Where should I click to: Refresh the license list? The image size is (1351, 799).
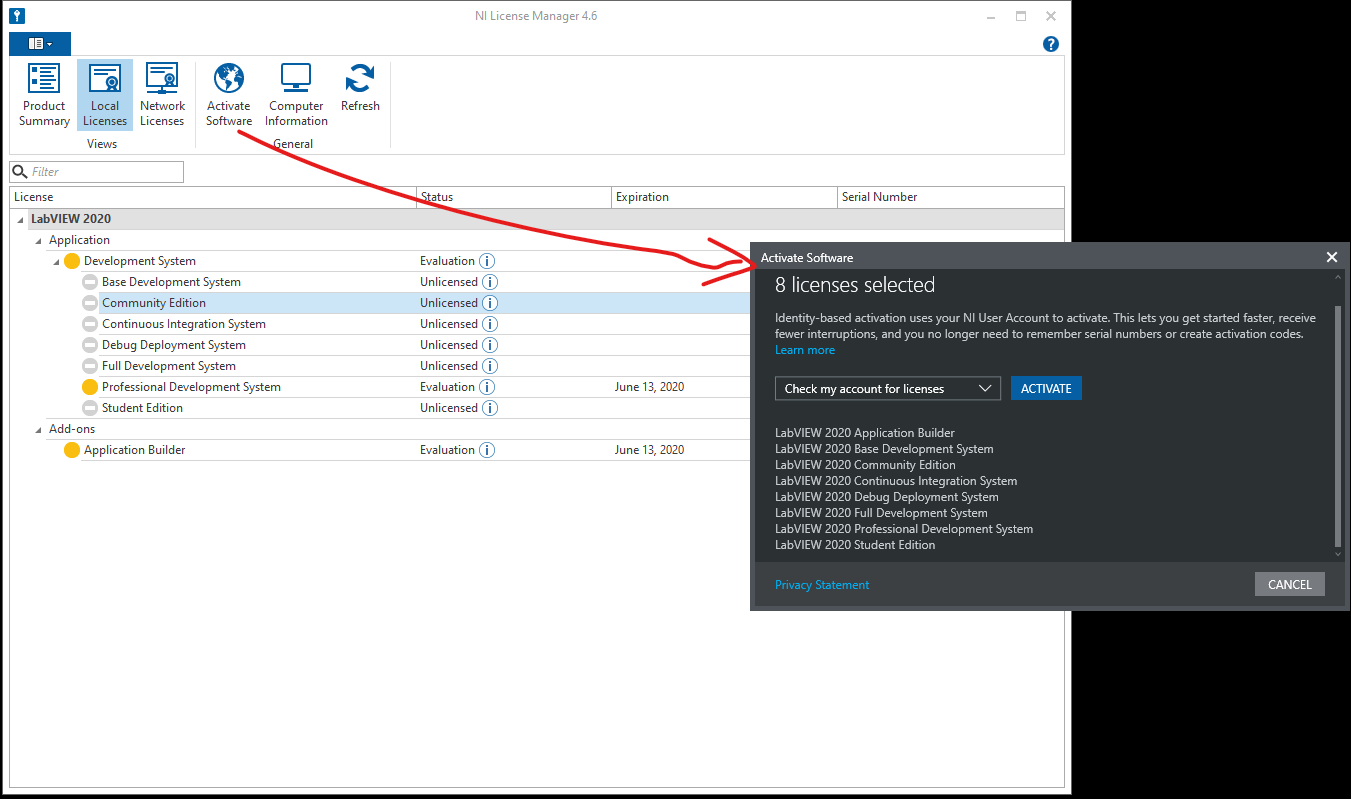pyautogui.click(x=360, y=88)
